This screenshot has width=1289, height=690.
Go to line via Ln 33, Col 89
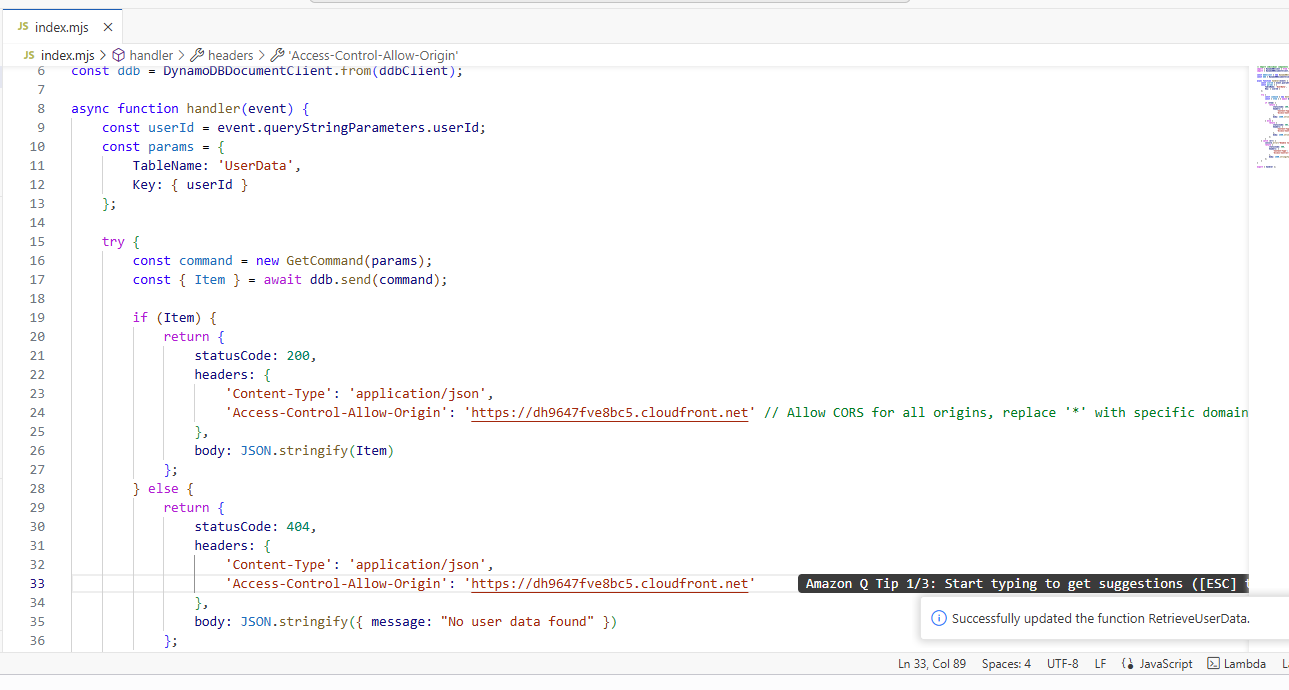pos(932,664)
